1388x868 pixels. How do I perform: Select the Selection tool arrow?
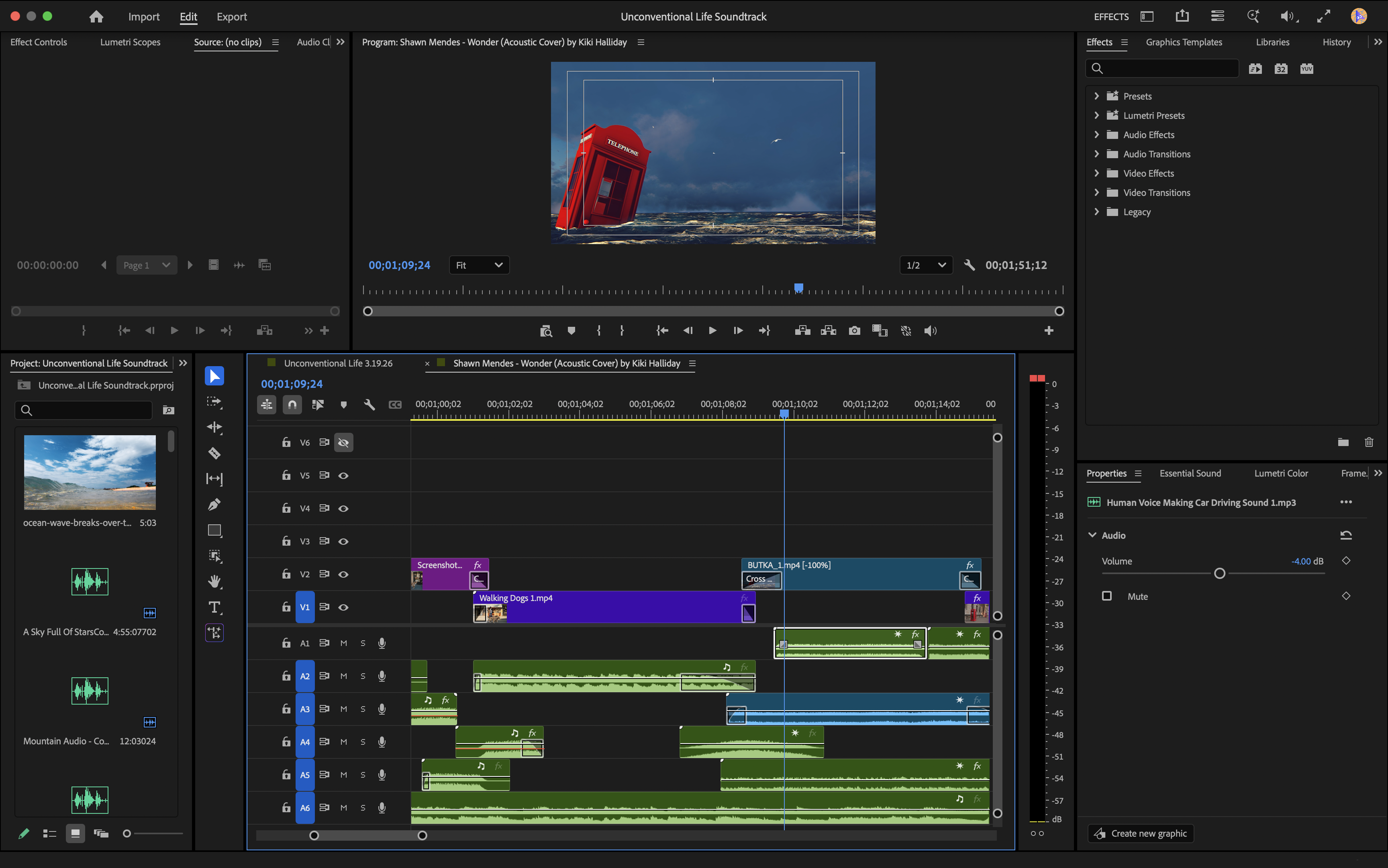214,376
